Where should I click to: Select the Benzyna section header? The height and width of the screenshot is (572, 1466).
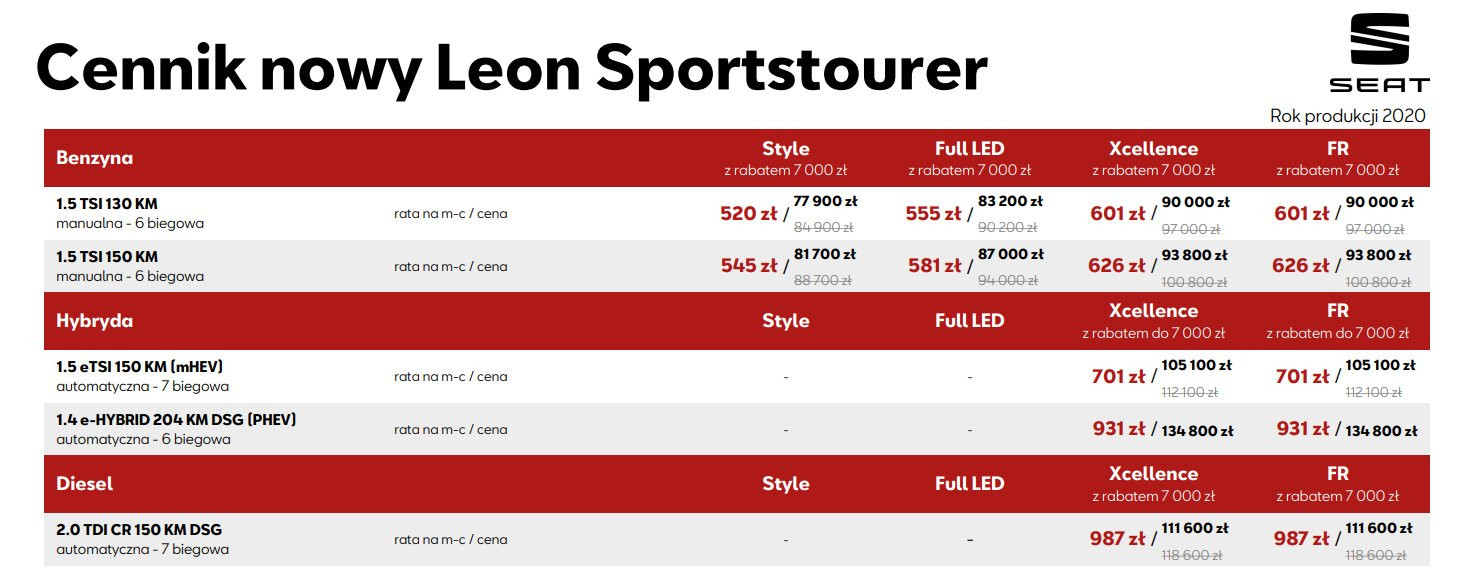coord(95,158)
